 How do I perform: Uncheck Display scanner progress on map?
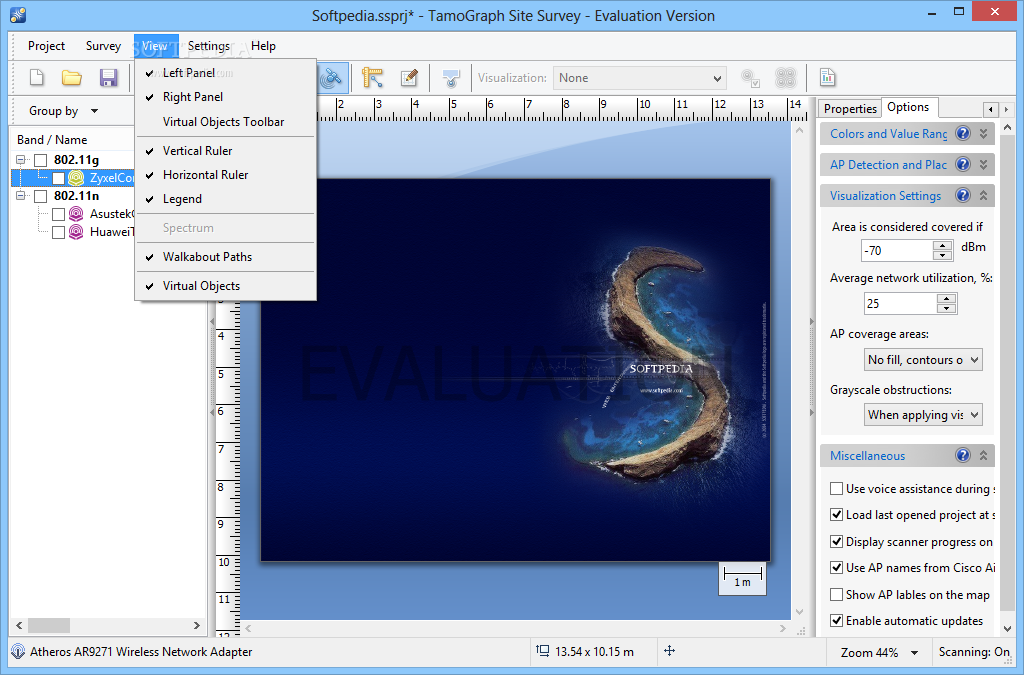tap(836, 541)
